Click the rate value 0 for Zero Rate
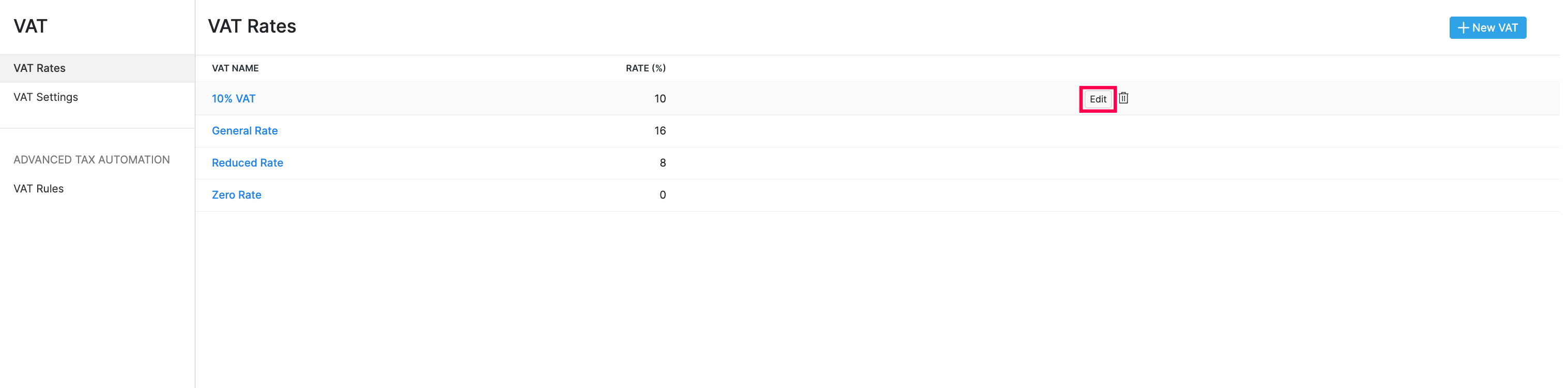Screen dimensions: 1568x388 pos(662,196)
